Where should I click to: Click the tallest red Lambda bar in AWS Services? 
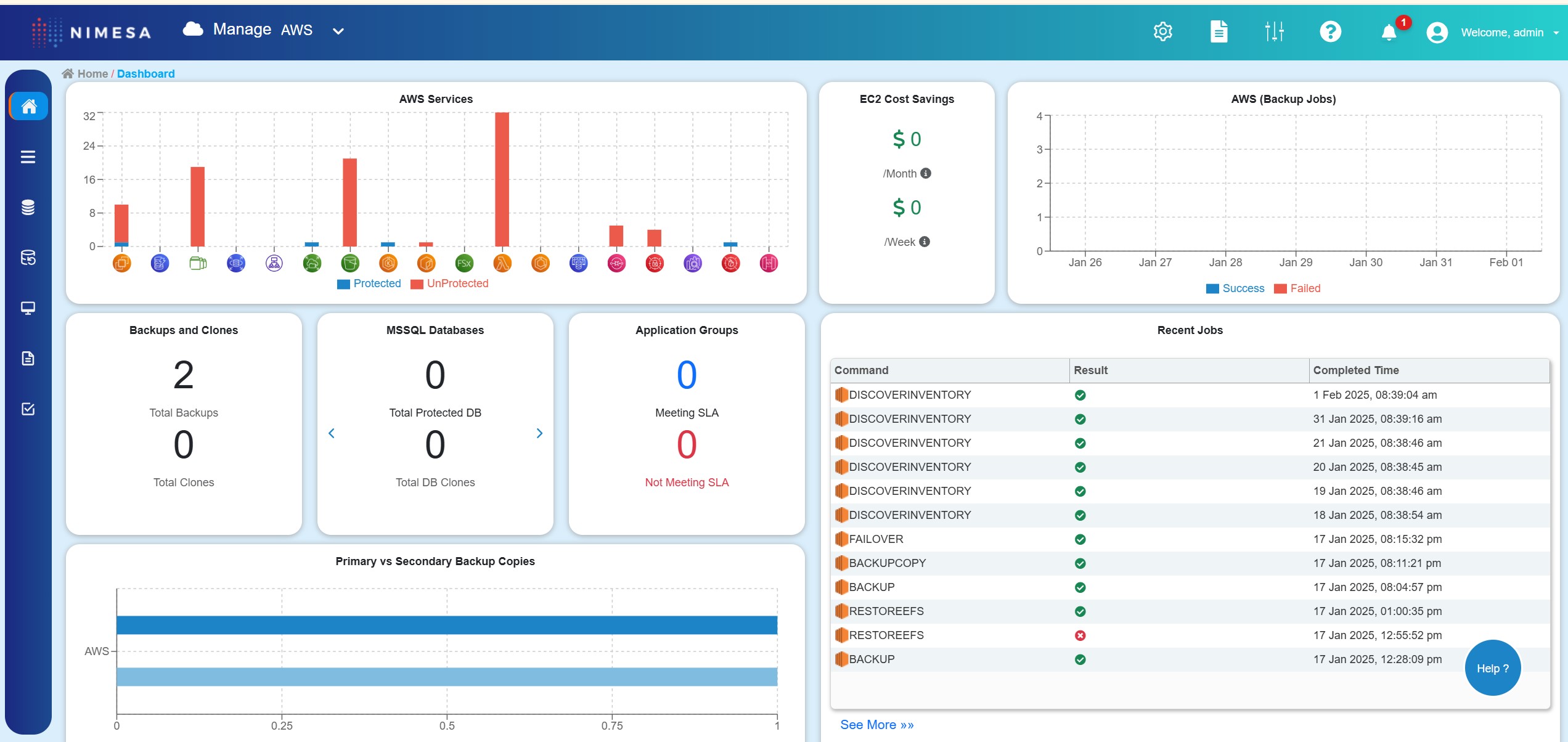[x=502, y=179]
